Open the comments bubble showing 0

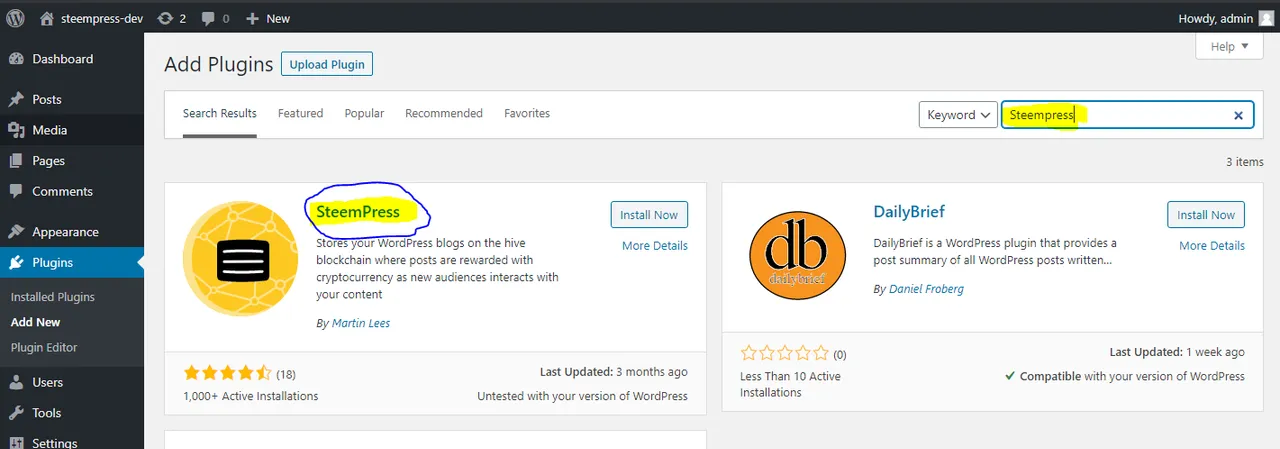[215, 18]
